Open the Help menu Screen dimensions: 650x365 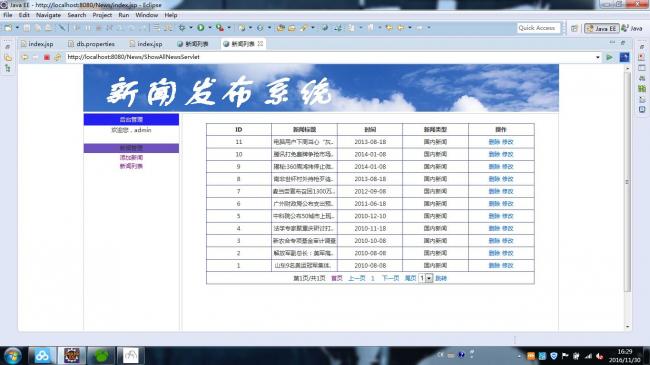point(171,15)
